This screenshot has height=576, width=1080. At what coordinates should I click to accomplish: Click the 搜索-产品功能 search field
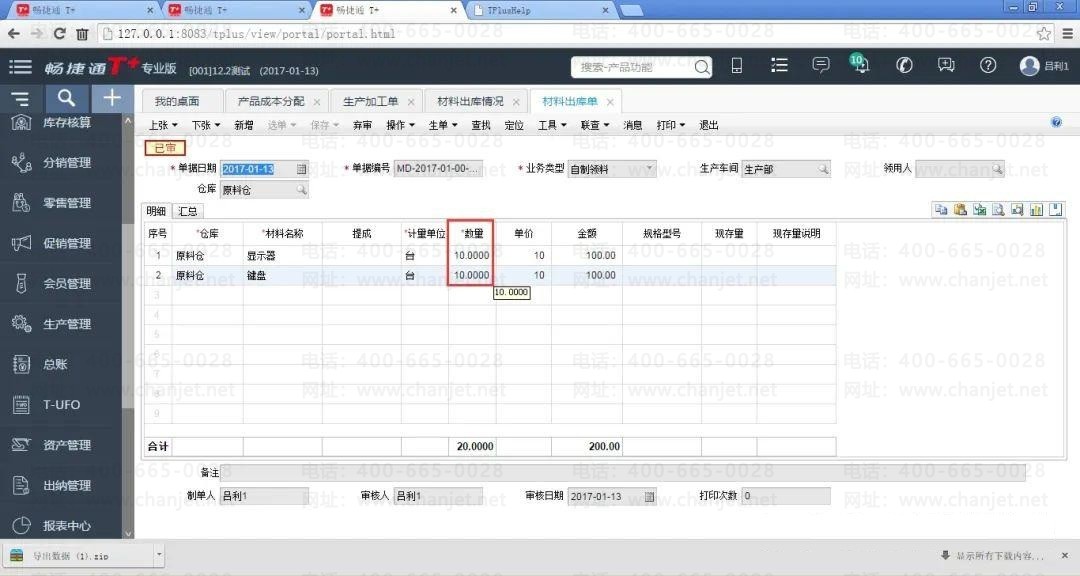point(632,67)
